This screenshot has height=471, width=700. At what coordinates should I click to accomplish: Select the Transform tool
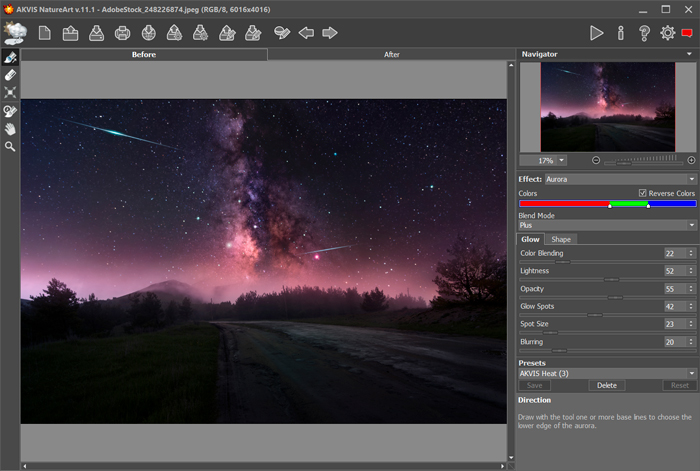[10, 92]
